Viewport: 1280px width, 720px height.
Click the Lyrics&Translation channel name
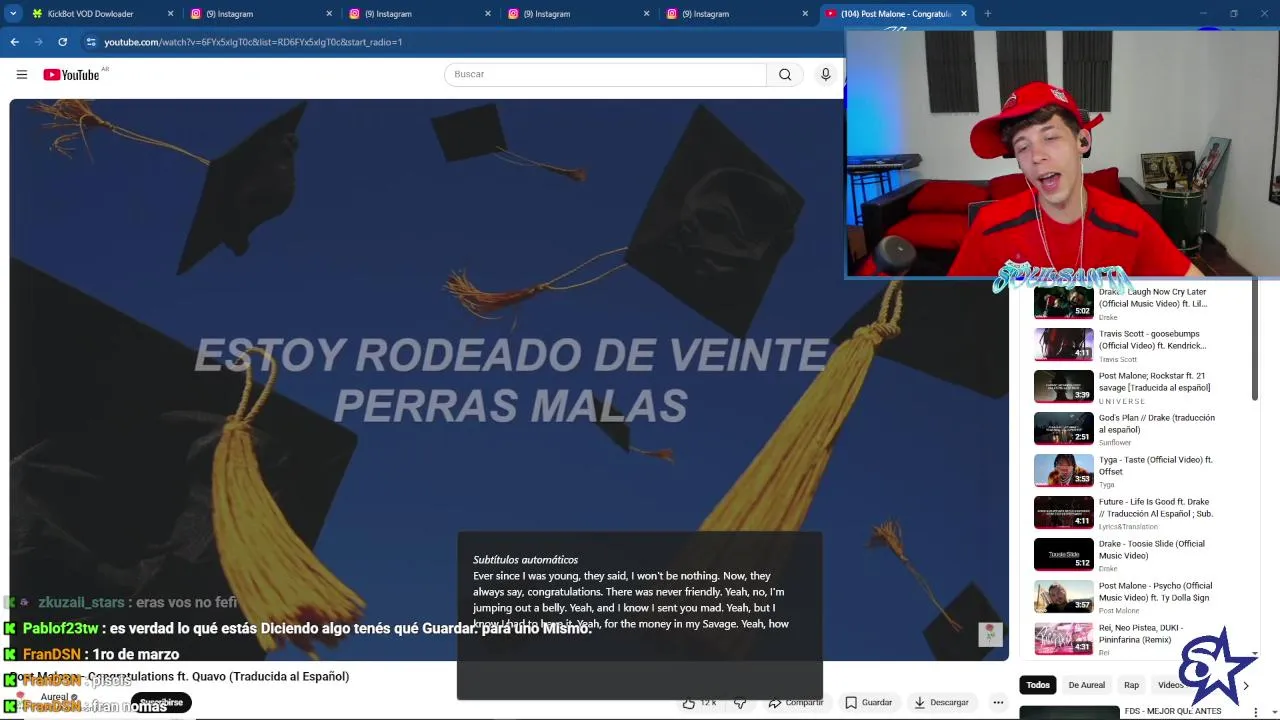(1129, 527)
